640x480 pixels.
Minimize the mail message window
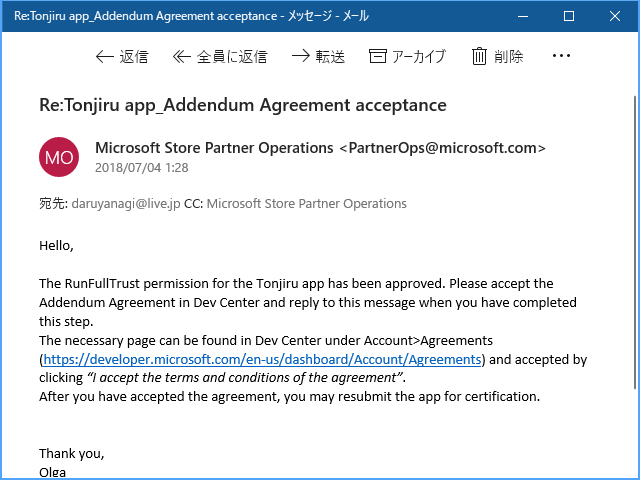[523, 16]
